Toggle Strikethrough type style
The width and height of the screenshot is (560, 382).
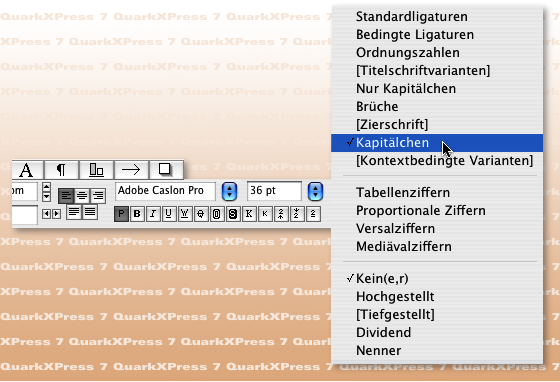[x=201, y=214]
